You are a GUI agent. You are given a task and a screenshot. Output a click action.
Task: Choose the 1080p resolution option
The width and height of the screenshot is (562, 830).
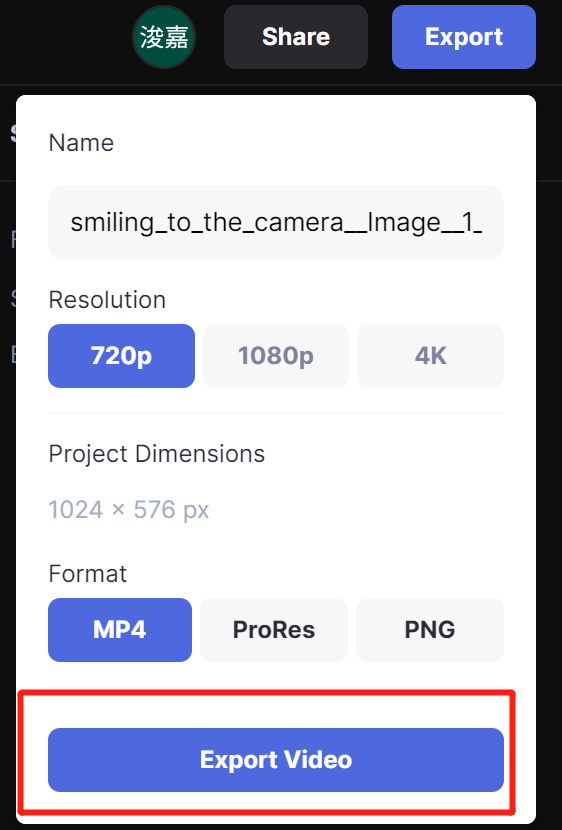276,356
